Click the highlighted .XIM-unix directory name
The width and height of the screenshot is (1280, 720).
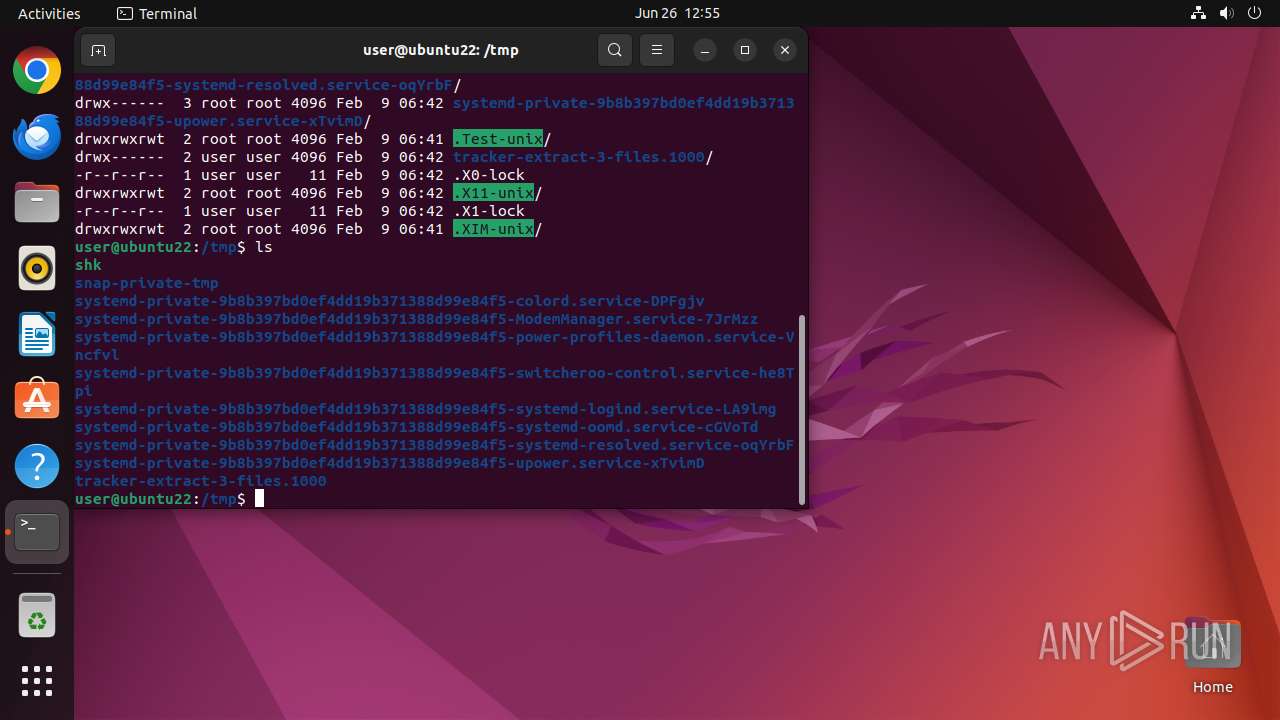[493, 229]
